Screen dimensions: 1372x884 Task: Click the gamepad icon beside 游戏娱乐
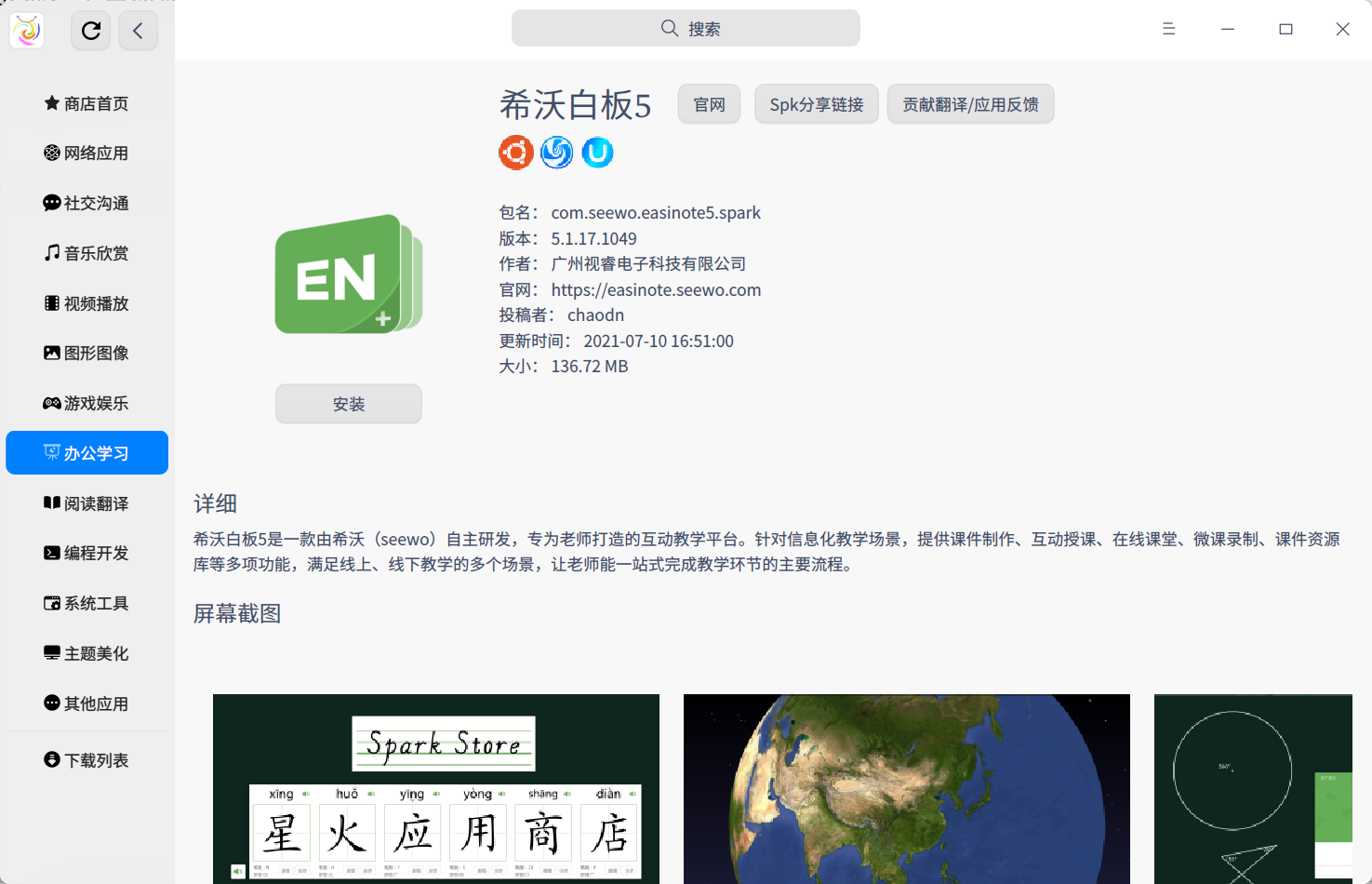coord(52,403)
